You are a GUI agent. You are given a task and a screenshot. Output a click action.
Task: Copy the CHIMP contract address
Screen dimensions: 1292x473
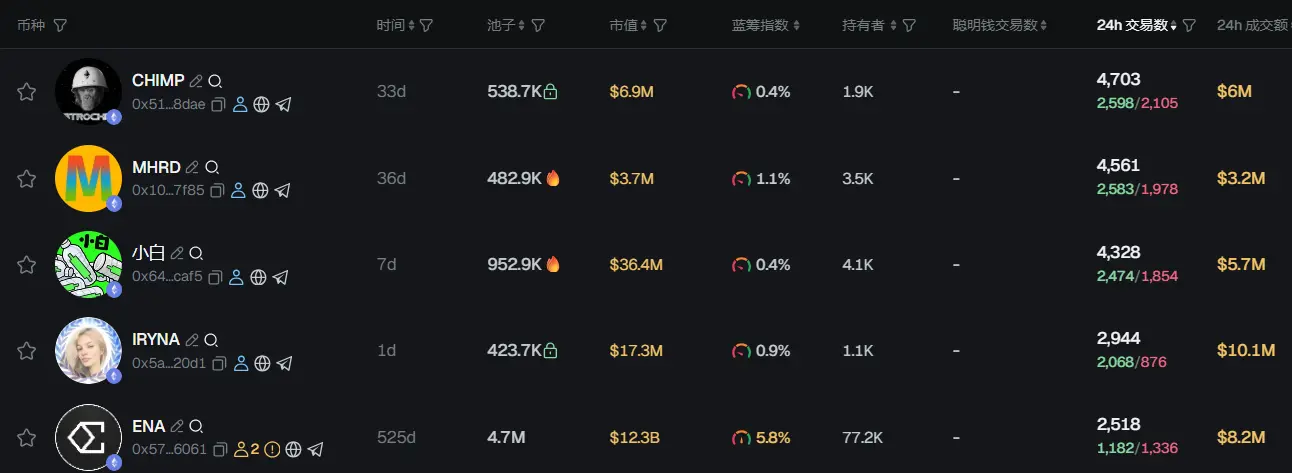point(218,104)
